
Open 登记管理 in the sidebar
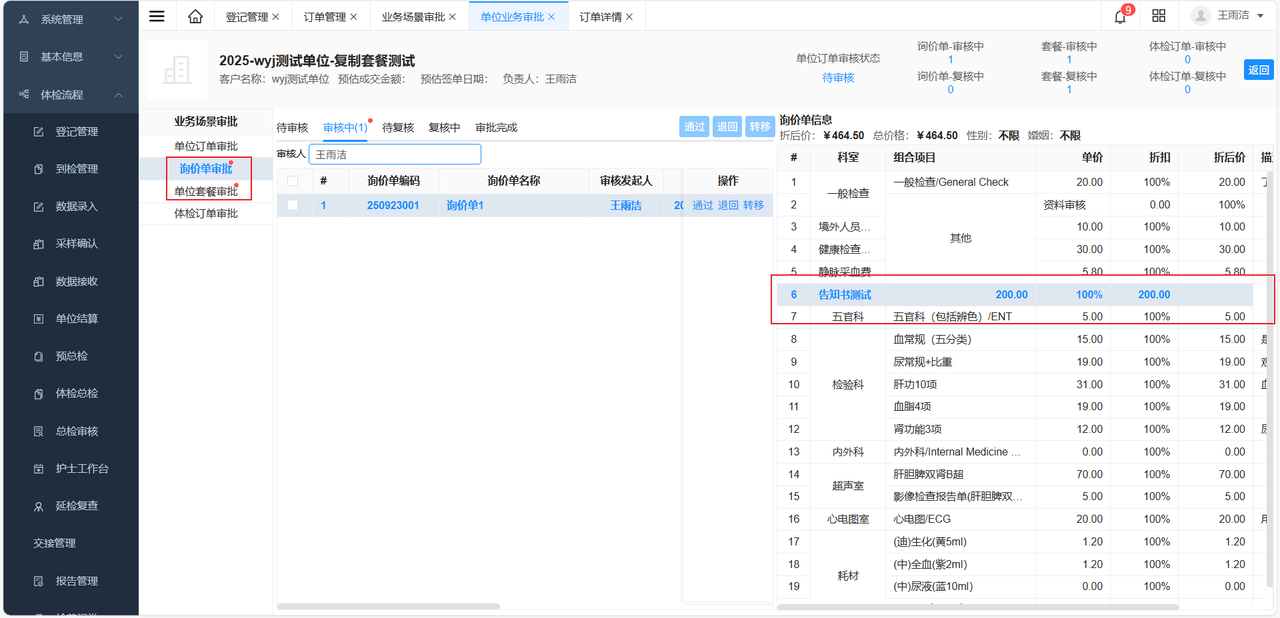point(76,132)
